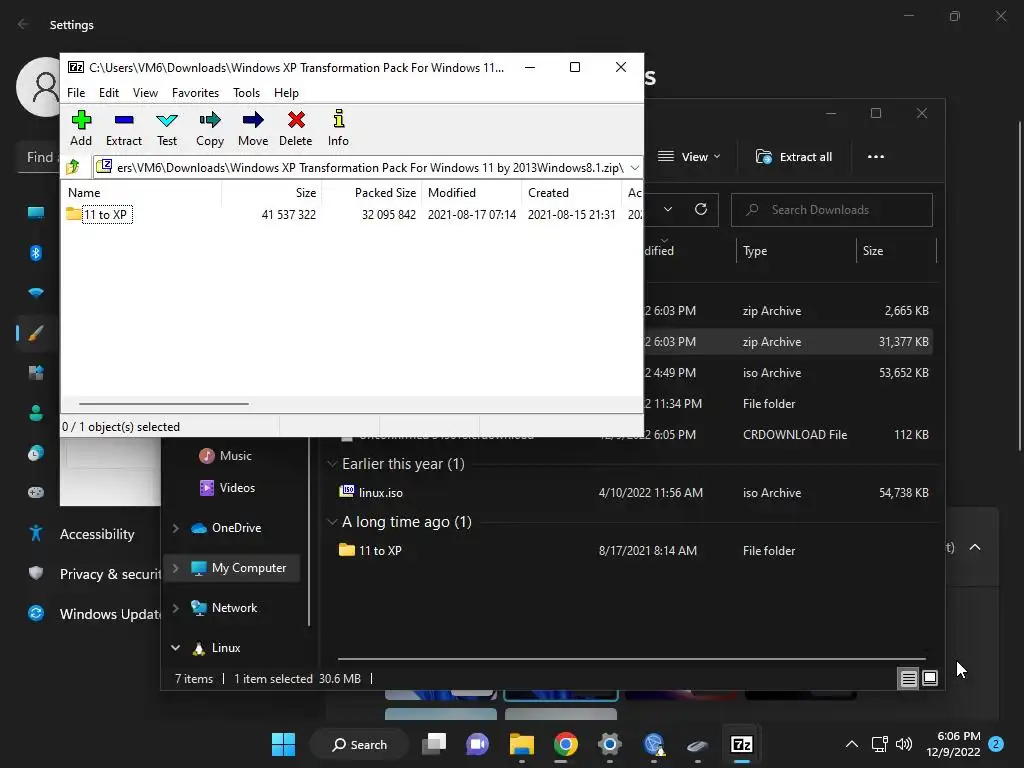Image resolution: width=1024 pixels, height=768 pixels.
Task: Sort 7-Zip list by Name column
Action: pos(142,193)
